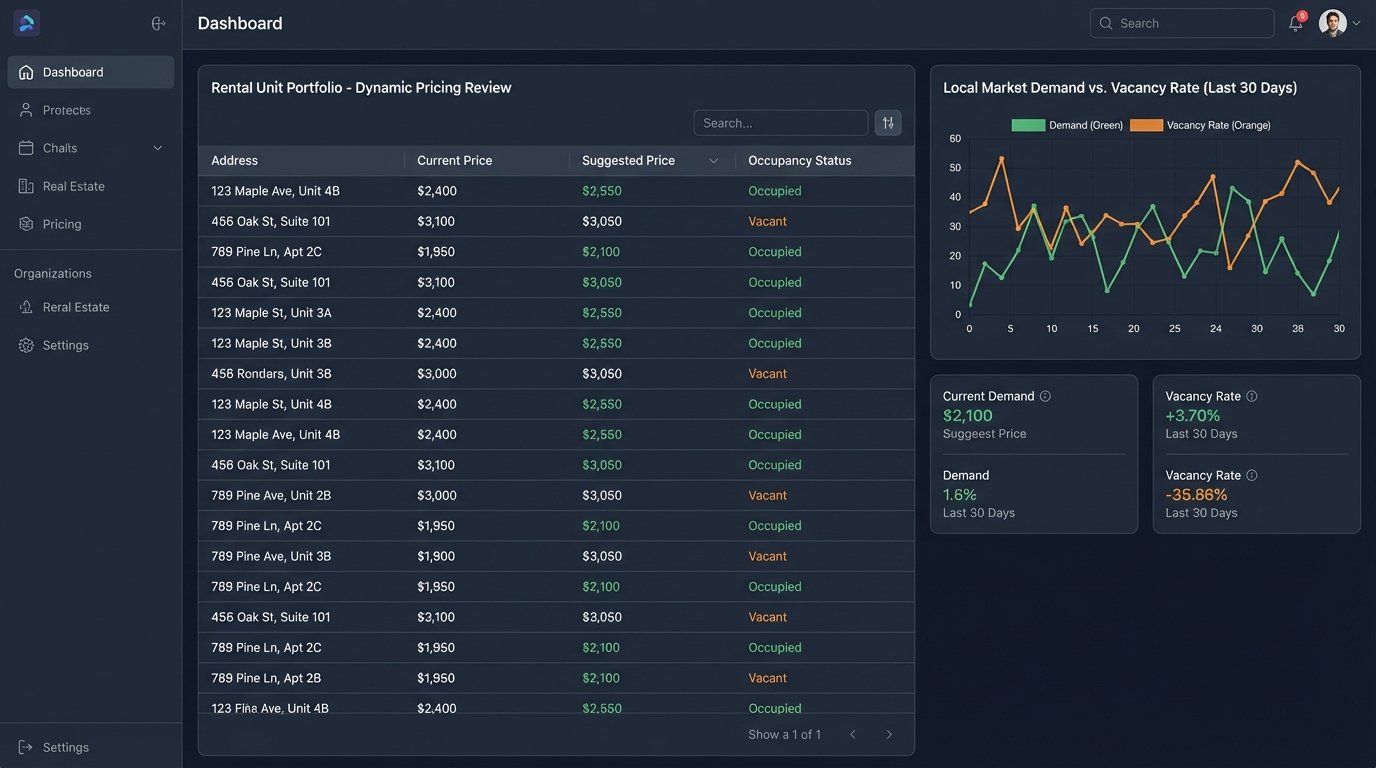Collapse the sidebar with the toggle icon
The image size is (1376, 768).
point(158,23)
